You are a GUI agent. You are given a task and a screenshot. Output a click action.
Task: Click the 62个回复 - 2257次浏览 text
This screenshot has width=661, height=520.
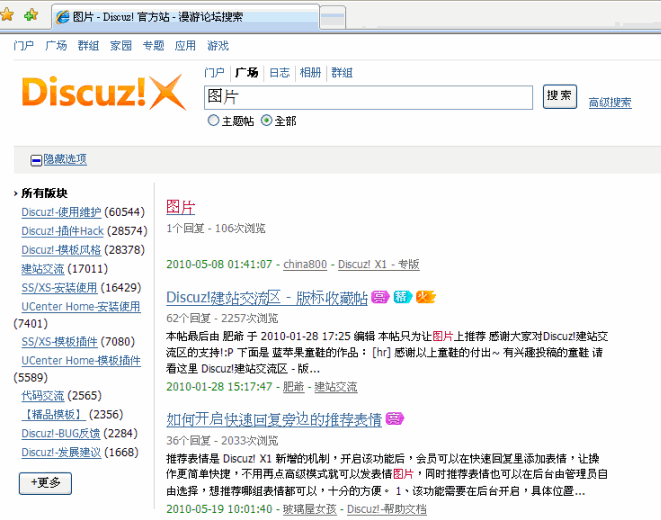click(222, 318)
